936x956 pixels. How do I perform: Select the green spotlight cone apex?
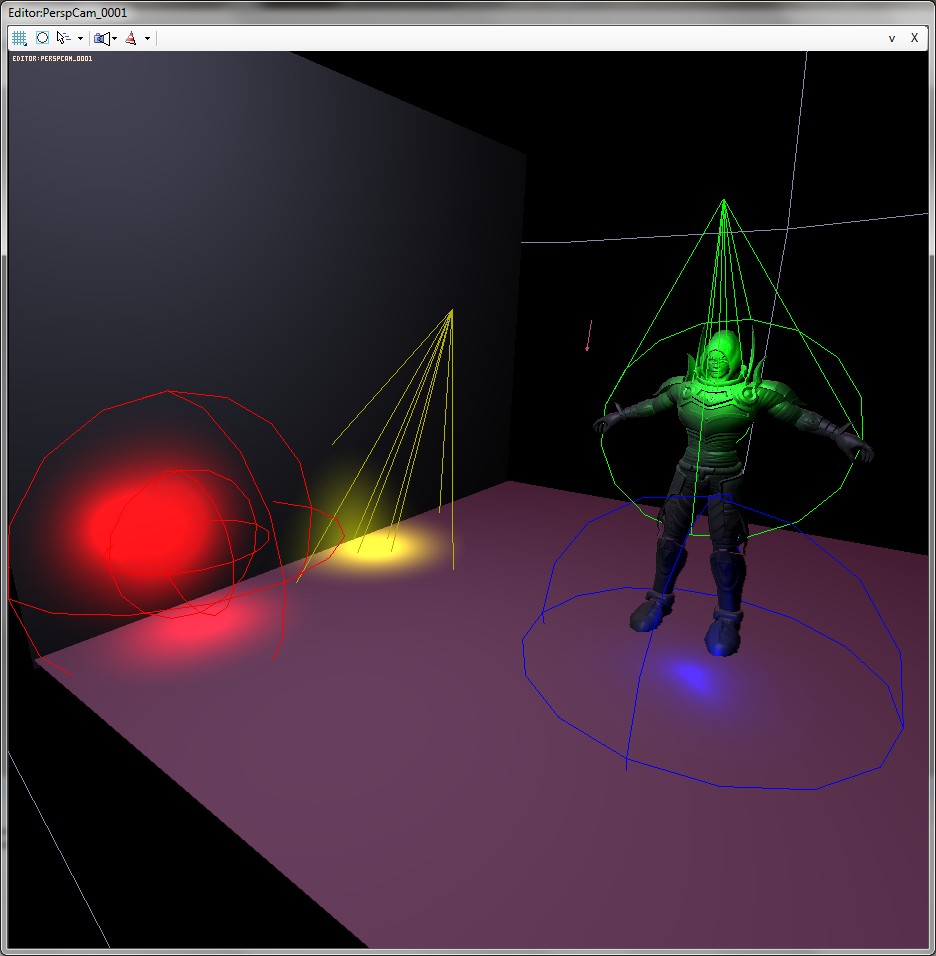point(724,200)
